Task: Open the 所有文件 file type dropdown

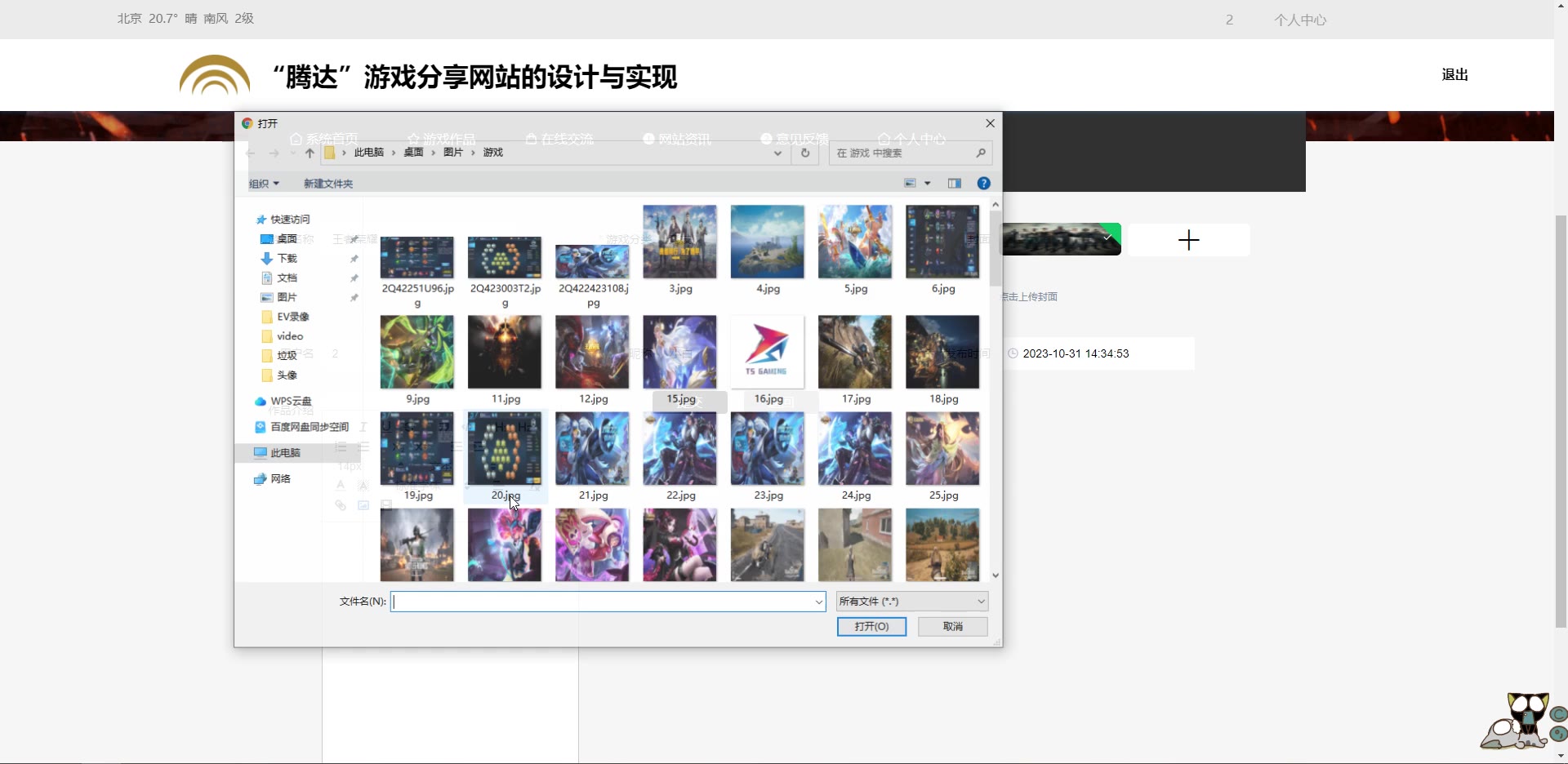Action: coord(912,602)
